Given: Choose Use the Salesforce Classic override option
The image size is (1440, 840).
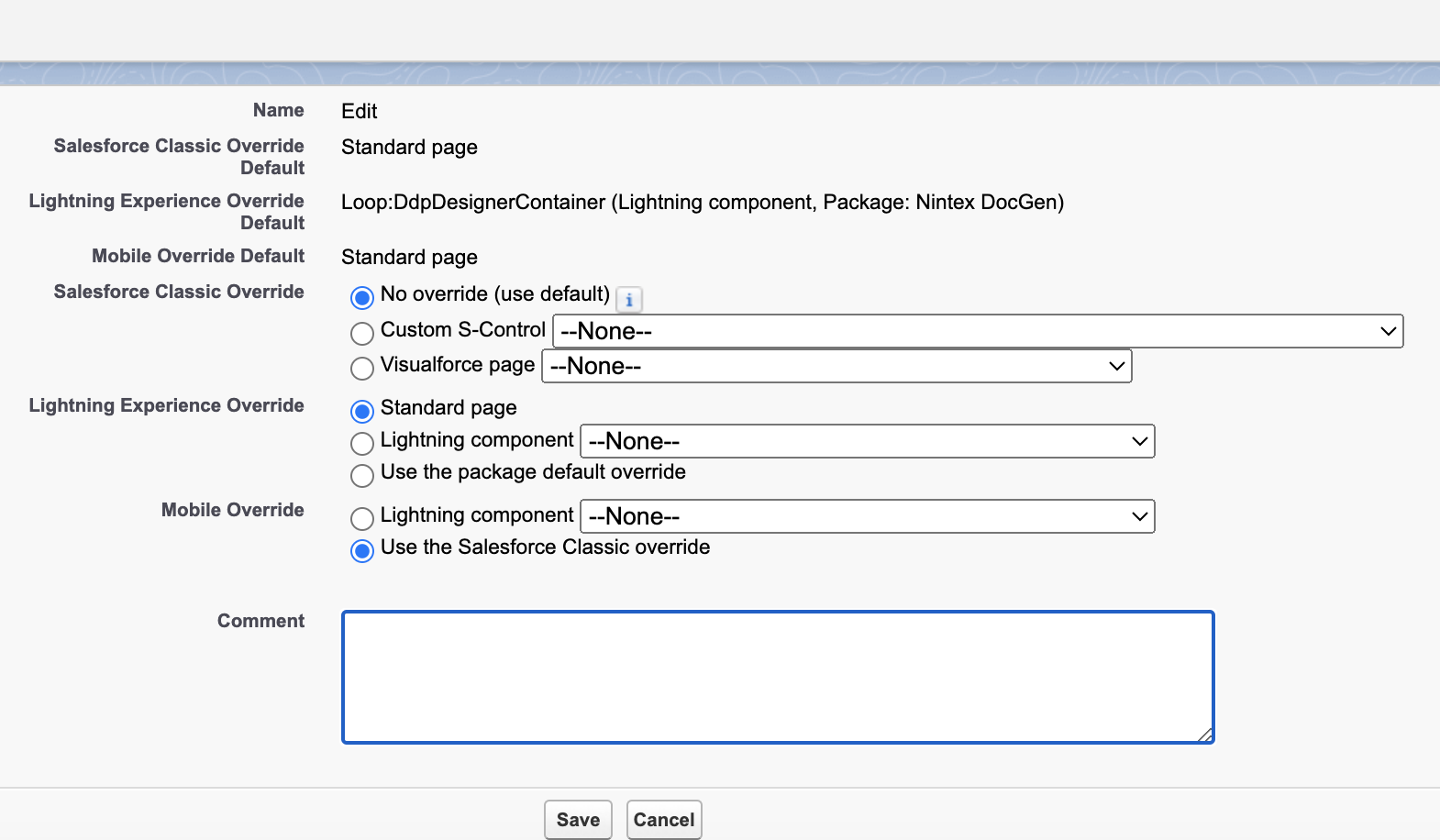Looking at the screenshot, I should [x=362, y=550].
